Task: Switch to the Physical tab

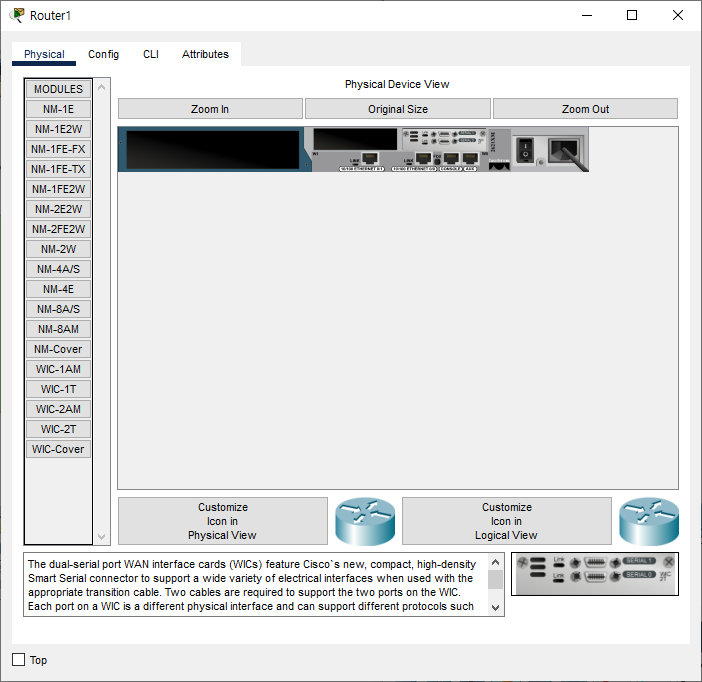Action: click(x=44, y=54)
